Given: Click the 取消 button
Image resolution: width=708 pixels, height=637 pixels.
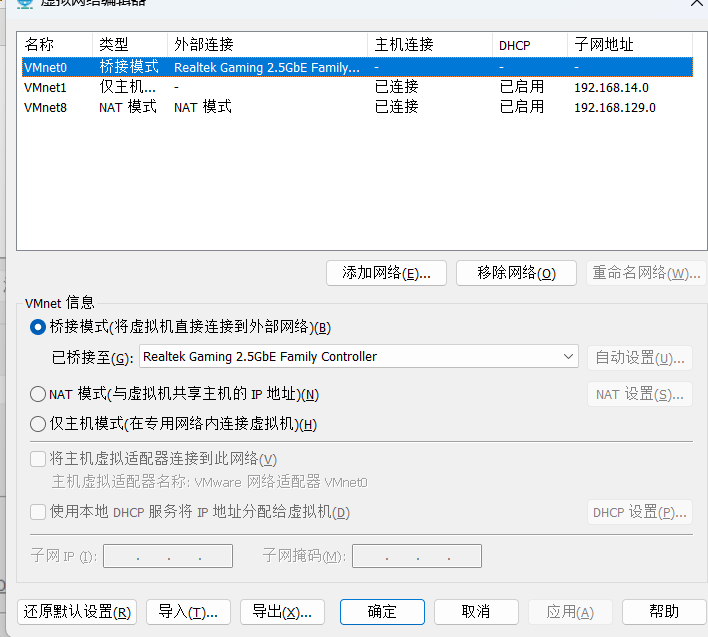Looking at the screenshot, I should coord(476,612).
